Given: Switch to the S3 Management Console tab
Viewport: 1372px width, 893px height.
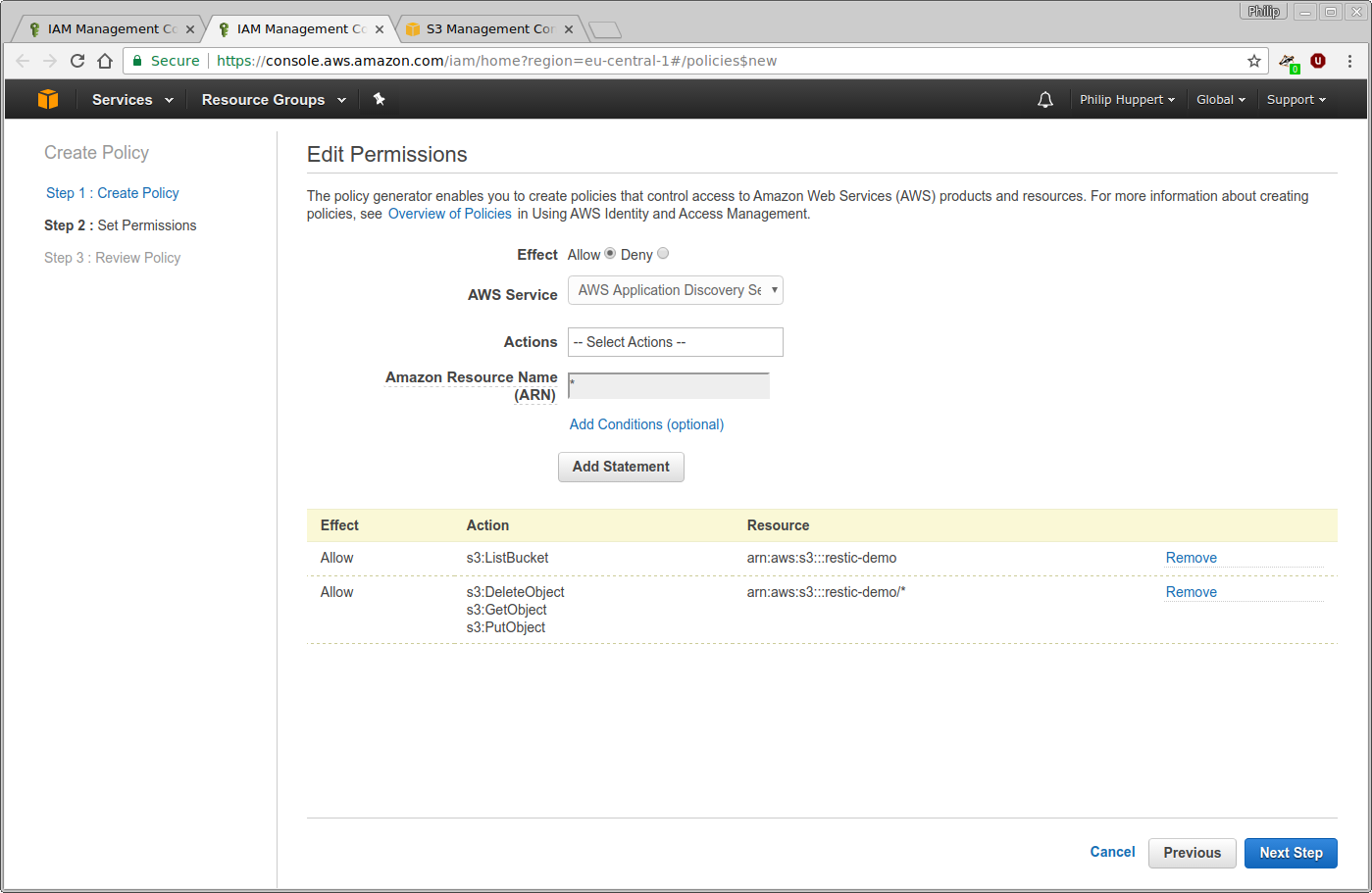Looking at the screenshot, I should [490, 29].
